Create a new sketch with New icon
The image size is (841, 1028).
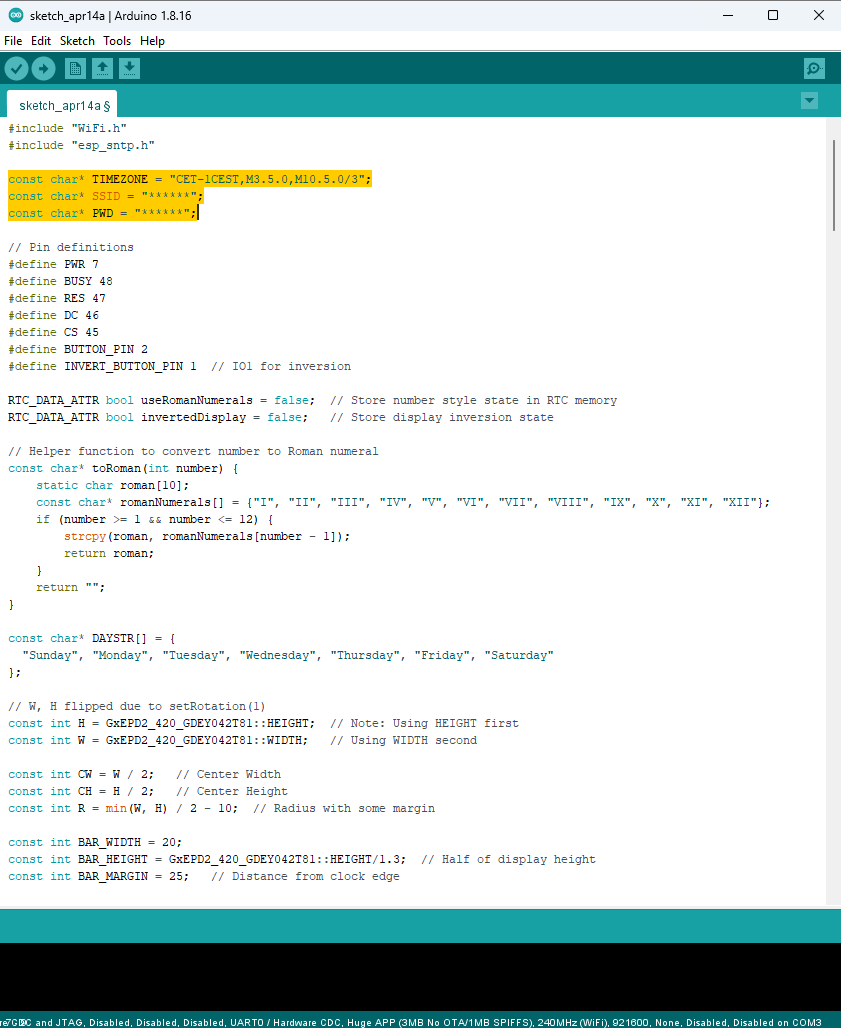pyautogui.click(x=75, y=68)
